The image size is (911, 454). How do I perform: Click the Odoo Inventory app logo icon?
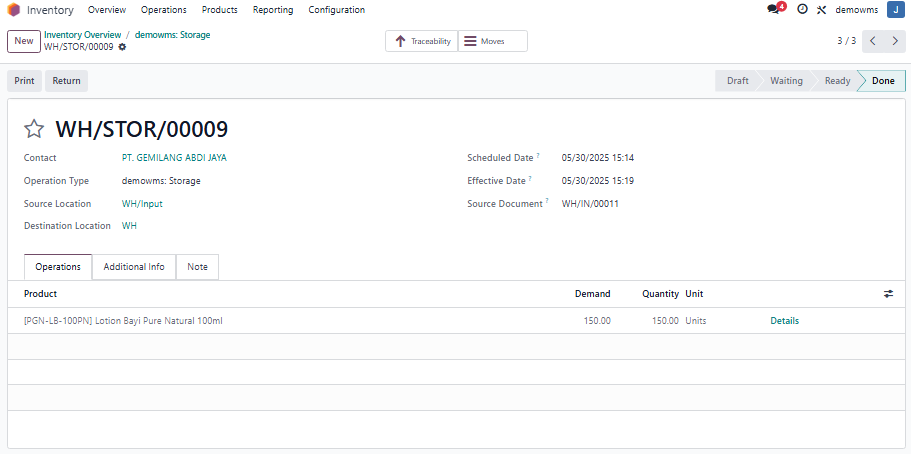pyautogui.click(x=13, y=10)
